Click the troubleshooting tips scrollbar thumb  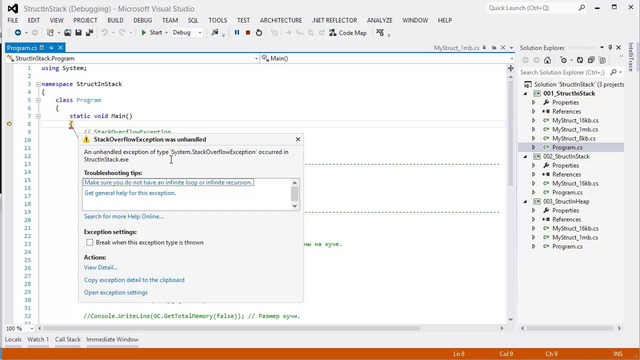click(x=294, y=194)
